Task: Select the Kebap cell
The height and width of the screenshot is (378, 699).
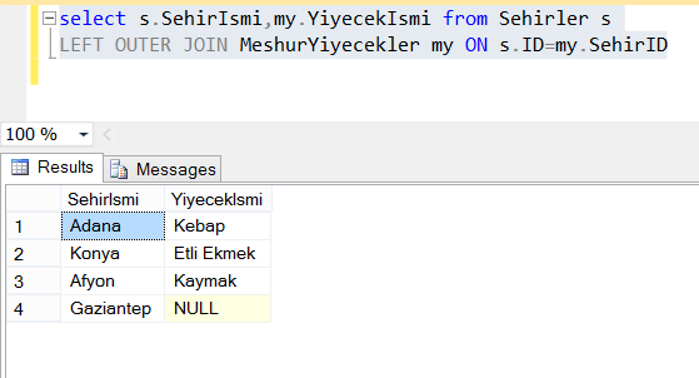Action: coord(218,226)
